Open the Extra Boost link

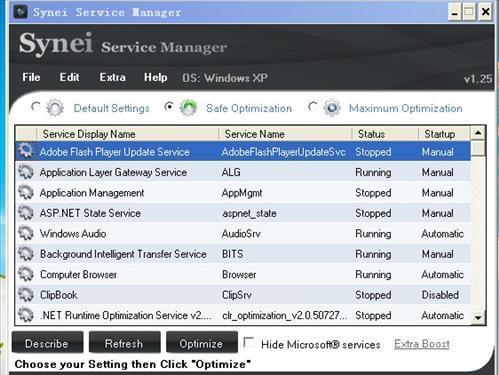coord(422,344)
